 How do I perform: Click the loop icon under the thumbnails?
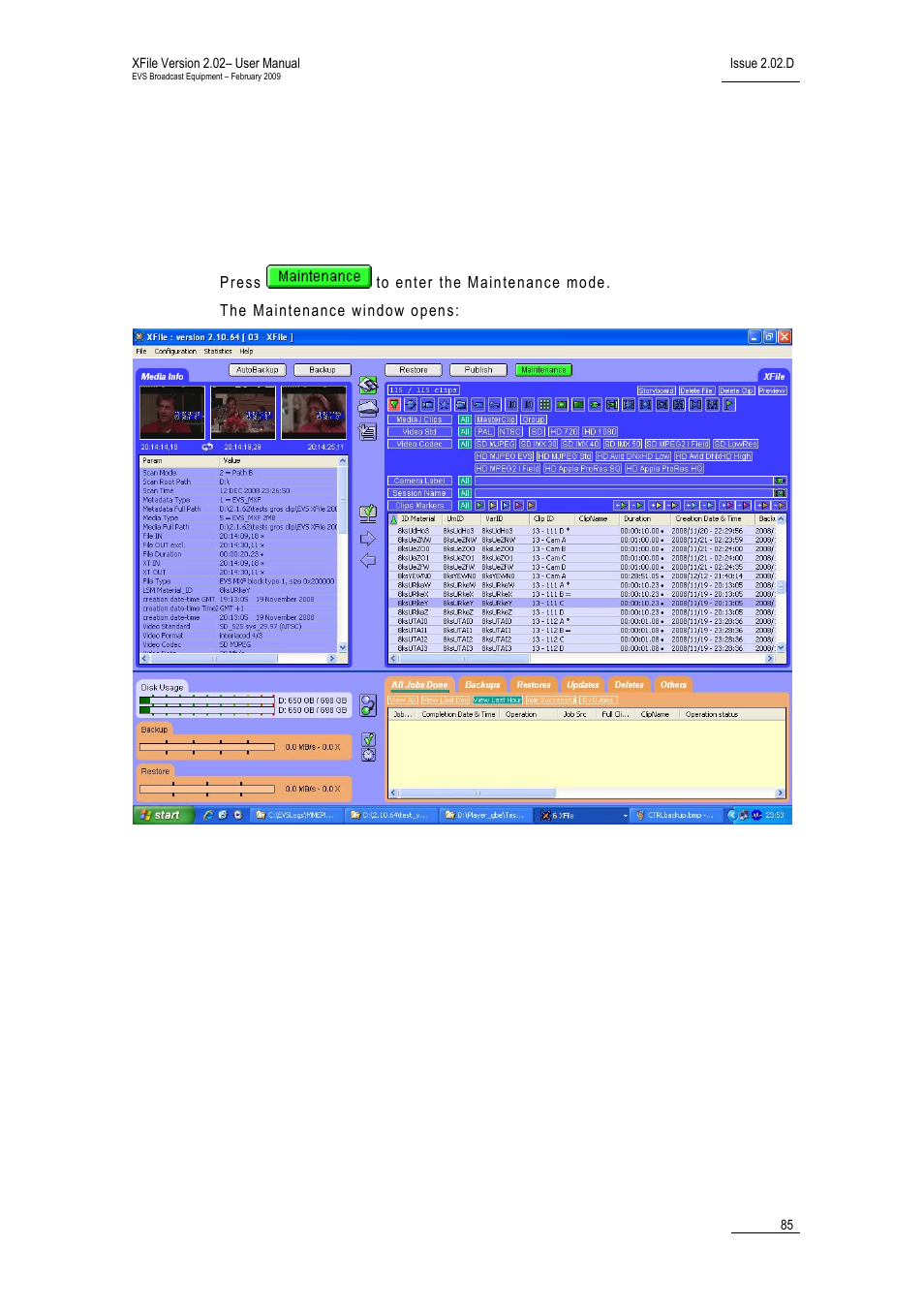(x=207, y=448)
